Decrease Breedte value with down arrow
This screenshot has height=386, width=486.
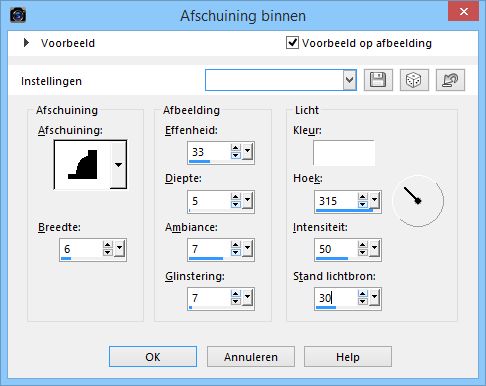point(108,253)
